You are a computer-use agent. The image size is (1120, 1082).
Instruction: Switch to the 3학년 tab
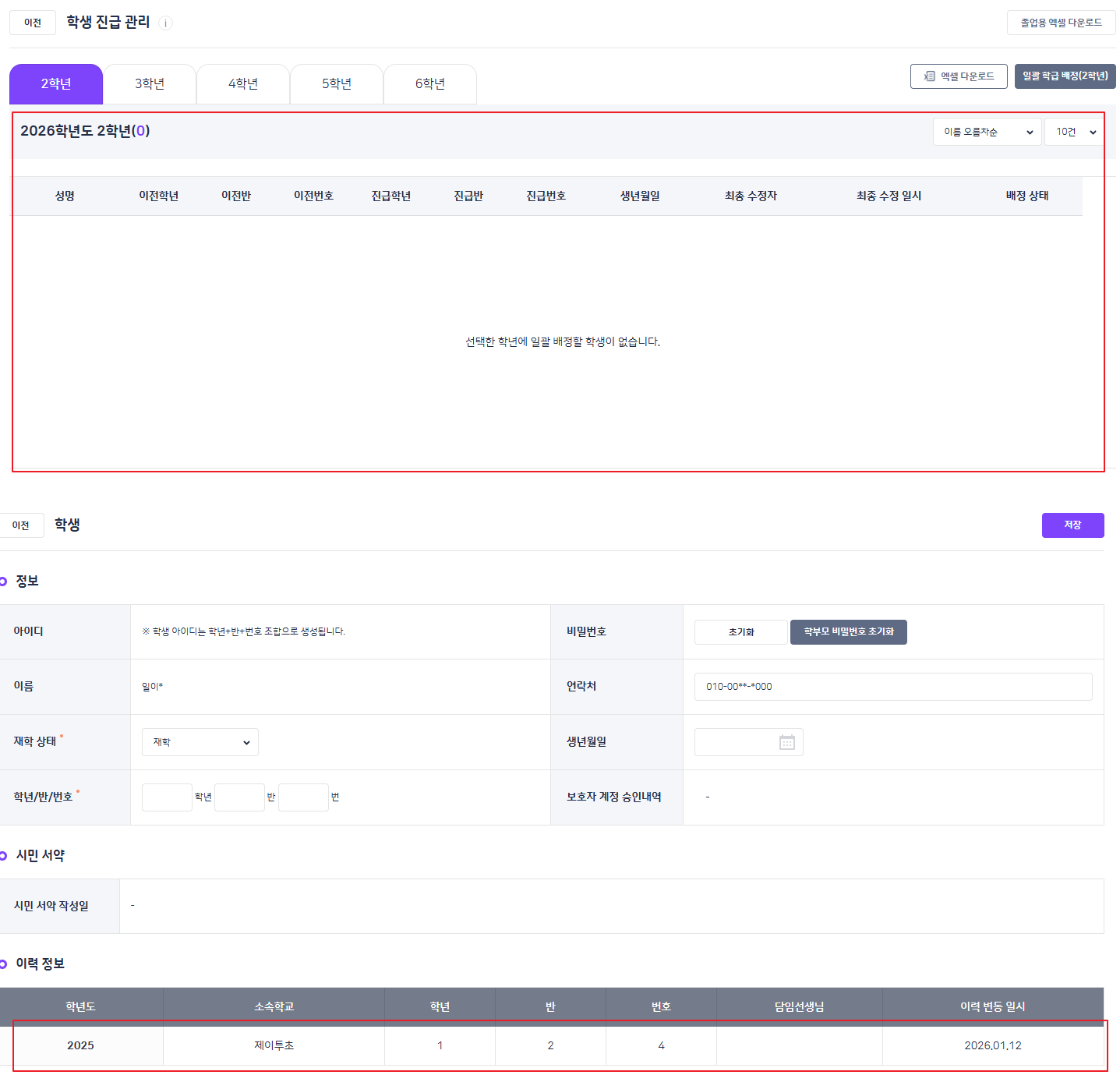(x=150, y=84)
